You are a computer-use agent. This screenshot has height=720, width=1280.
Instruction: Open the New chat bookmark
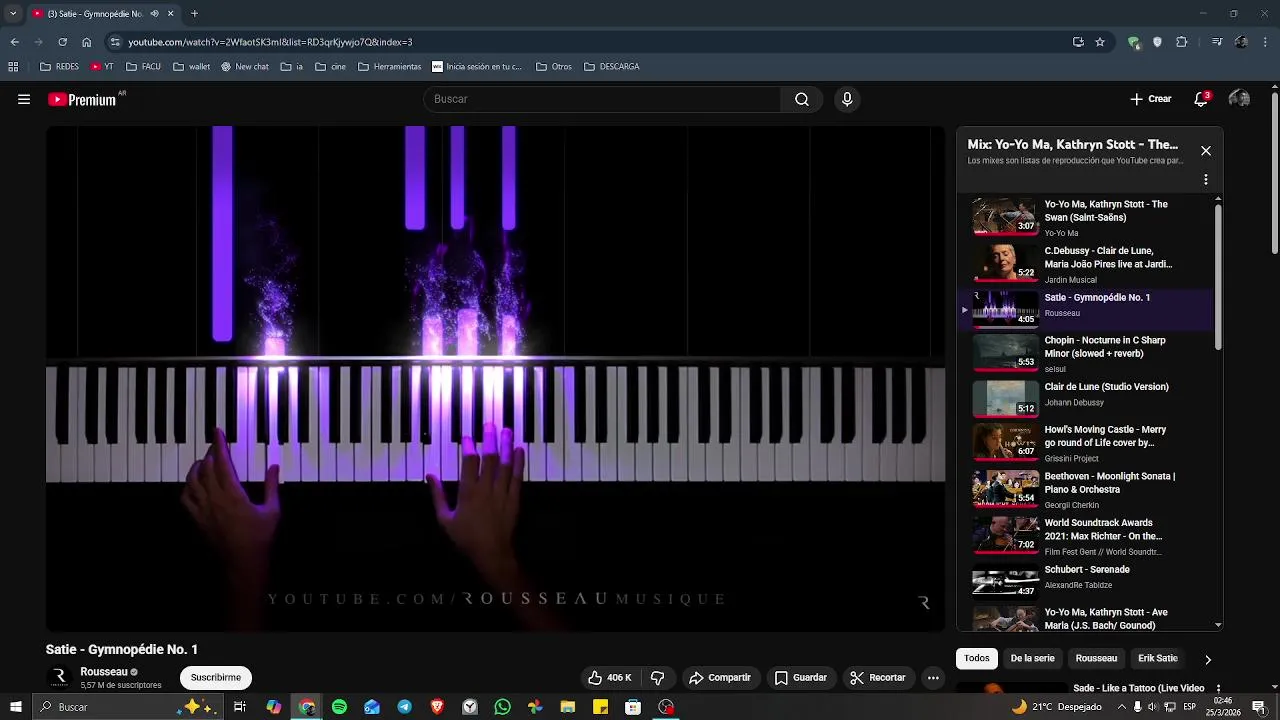(245, 67)
